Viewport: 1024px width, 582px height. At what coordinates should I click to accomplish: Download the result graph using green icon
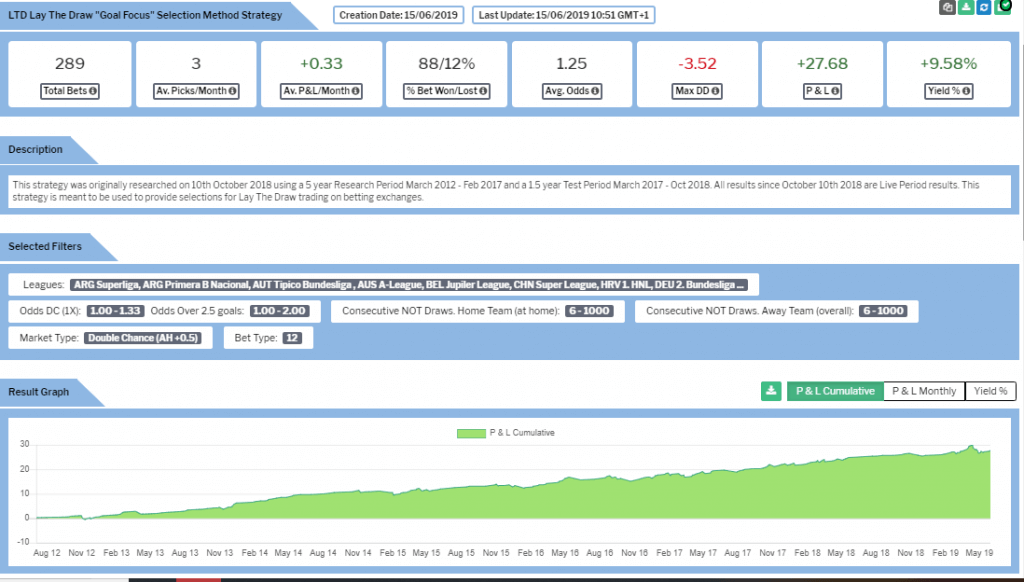(x=771, y=391)
